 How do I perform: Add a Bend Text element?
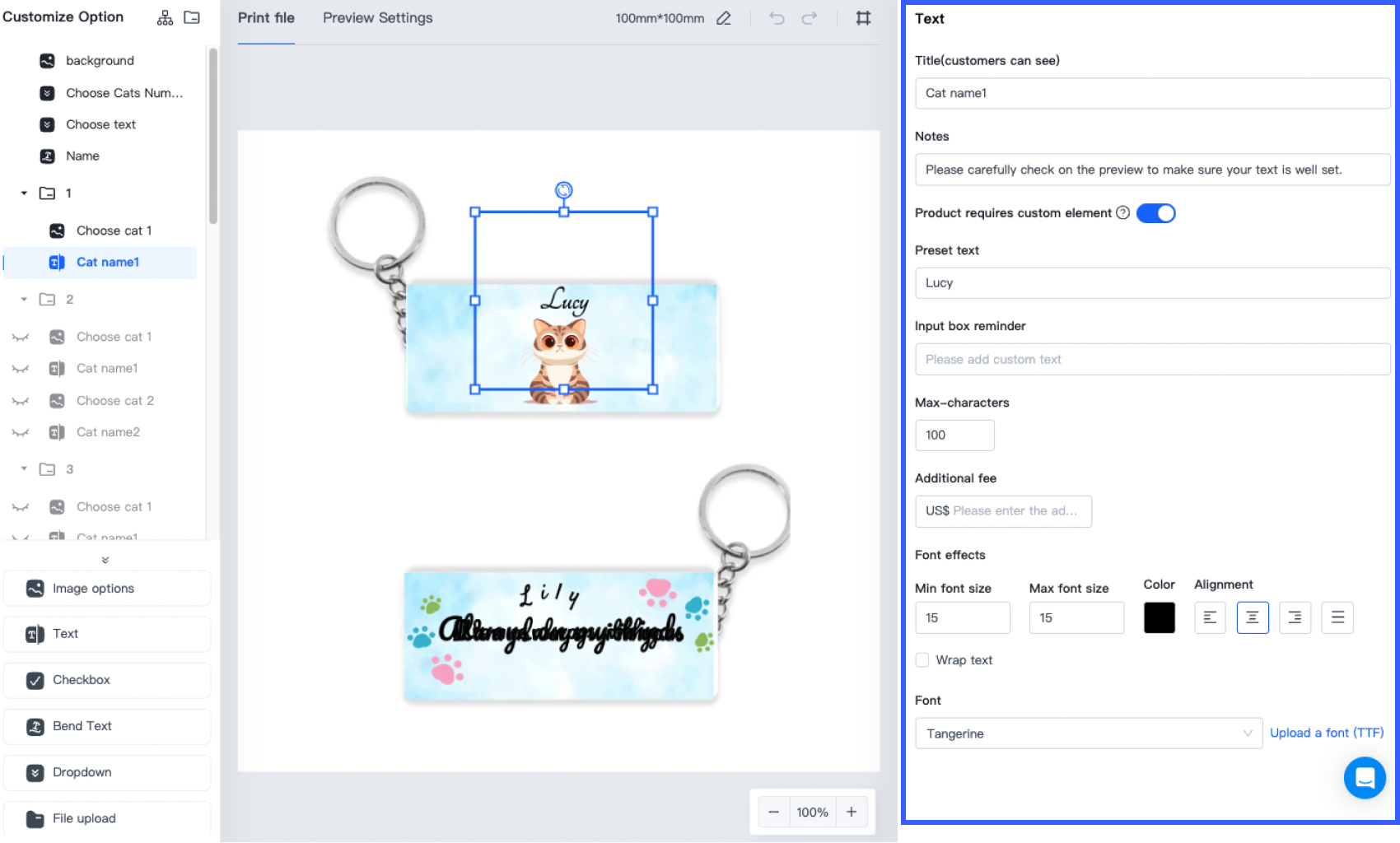(107, 726)
